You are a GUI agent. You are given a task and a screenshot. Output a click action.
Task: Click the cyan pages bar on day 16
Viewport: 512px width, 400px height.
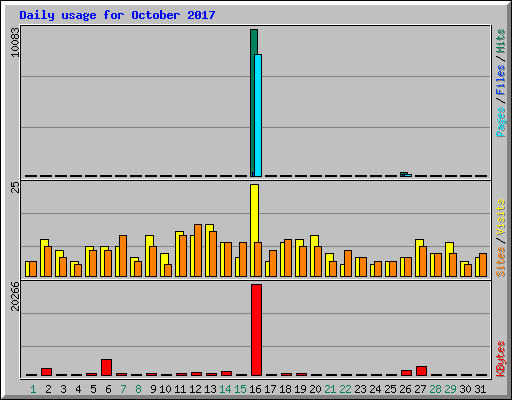(258, 115)
